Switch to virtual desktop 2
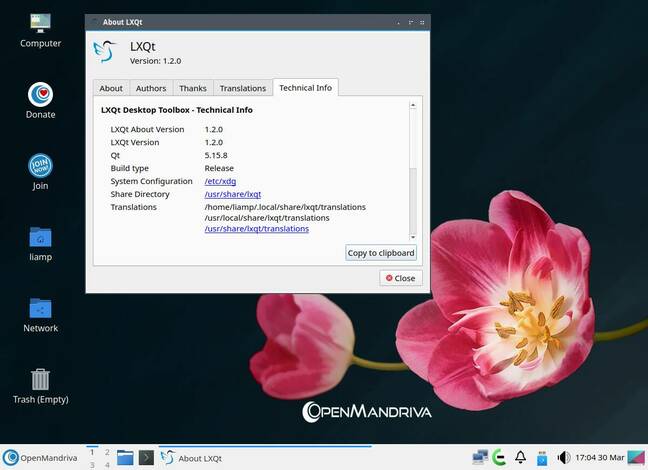 click(x=107, y=452)
